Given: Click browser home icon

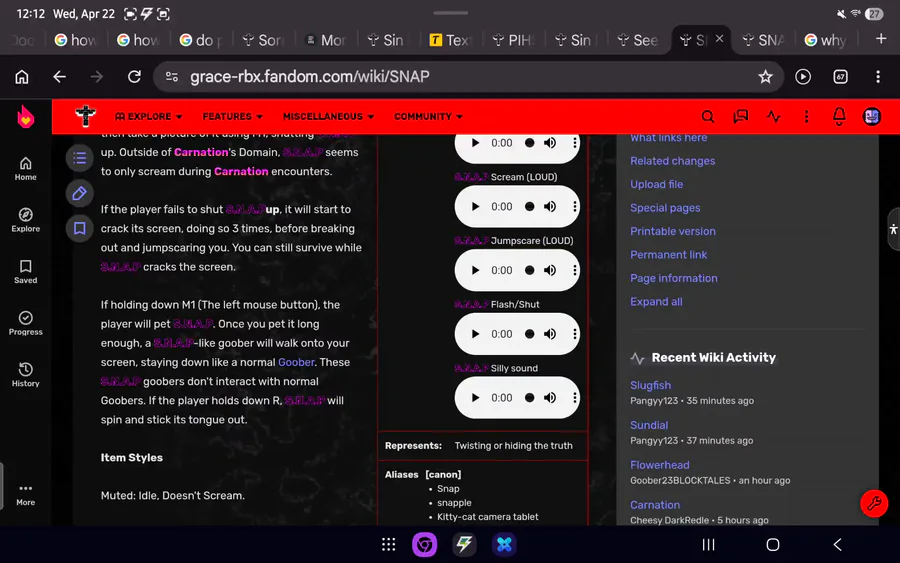Looking at the screenshot, I should tap(22, 76).
